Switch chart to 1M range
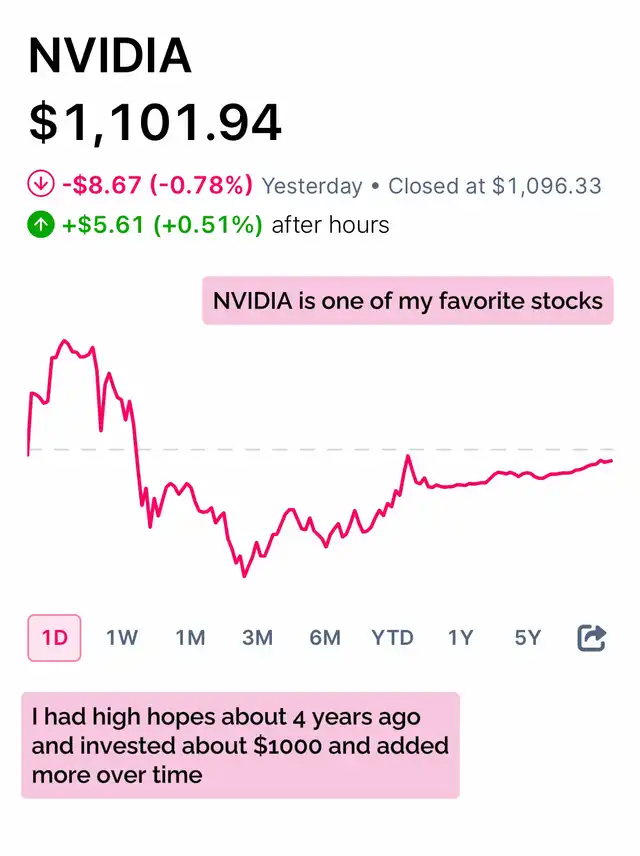The height and width of the screenshot is (856, 640). (190, 638)
